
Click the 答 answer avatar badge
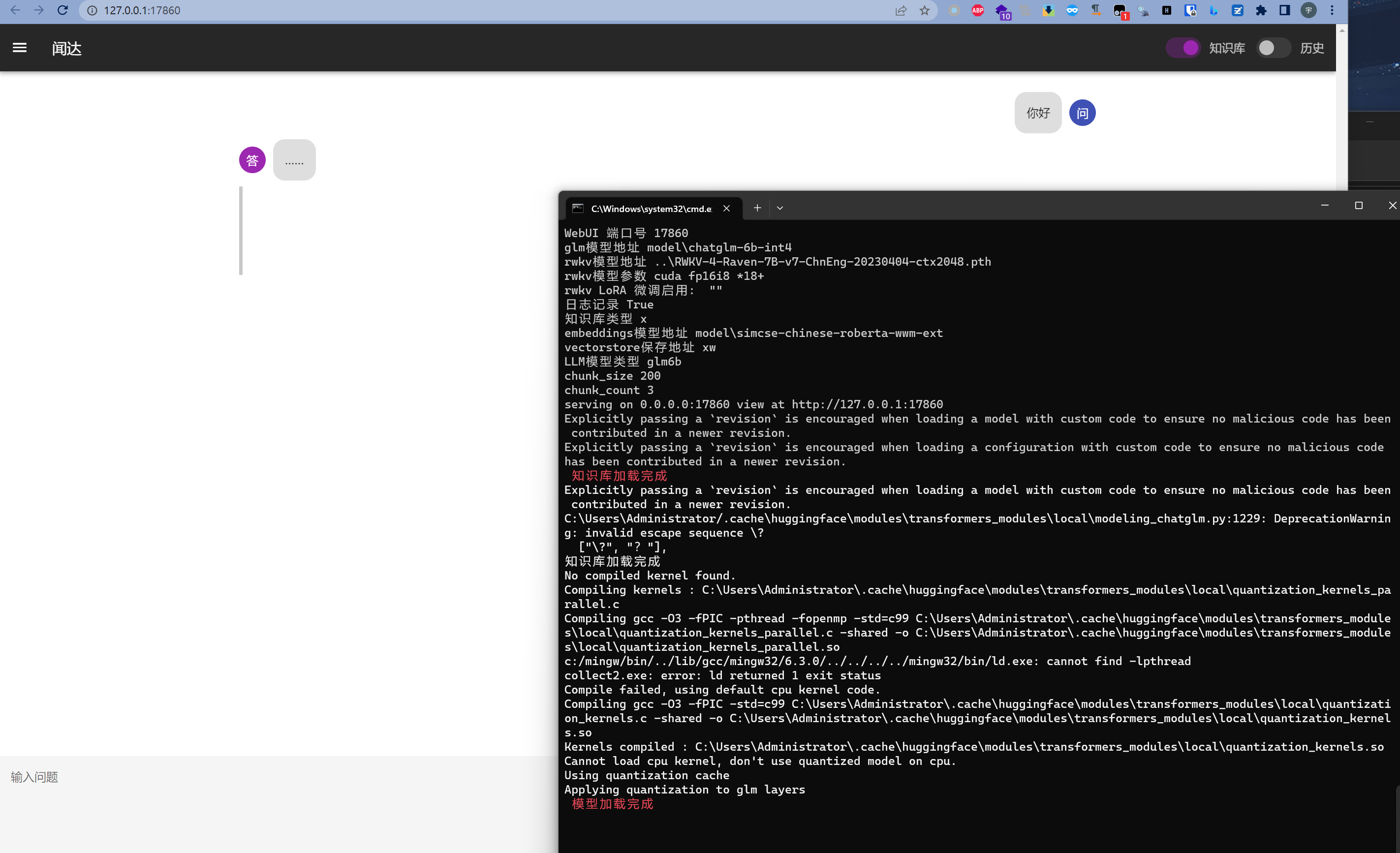coord(252,161)
